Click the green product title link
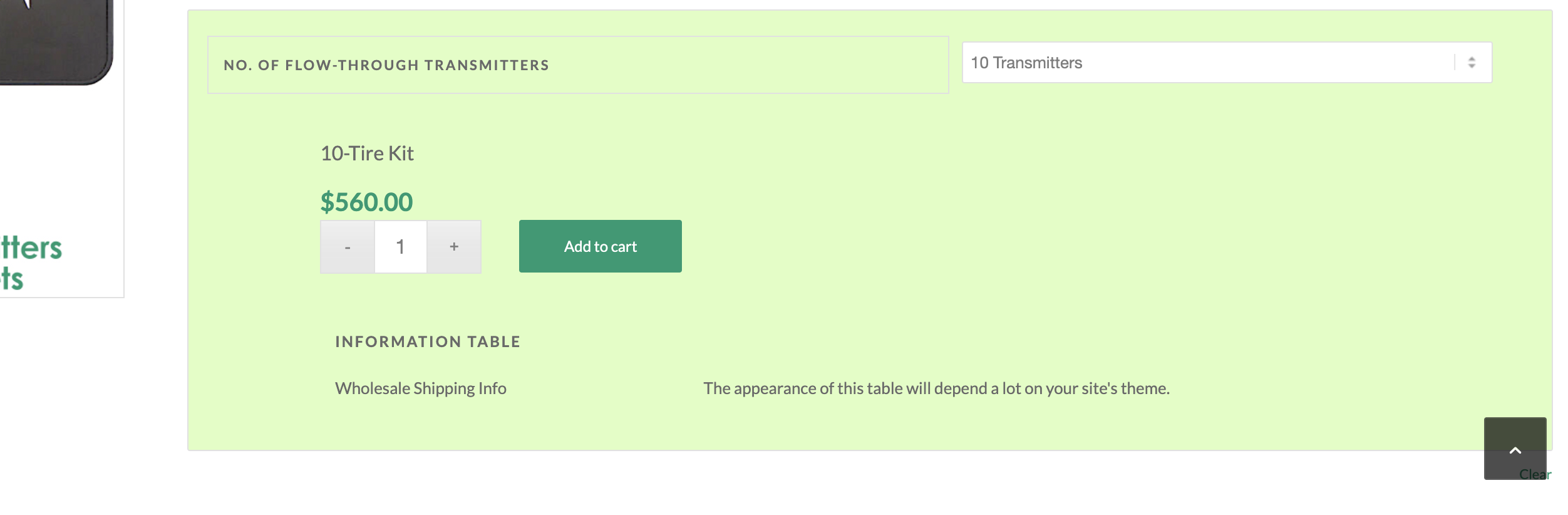1568x515 pixels. pyautogui.click(x=31, y=263)
